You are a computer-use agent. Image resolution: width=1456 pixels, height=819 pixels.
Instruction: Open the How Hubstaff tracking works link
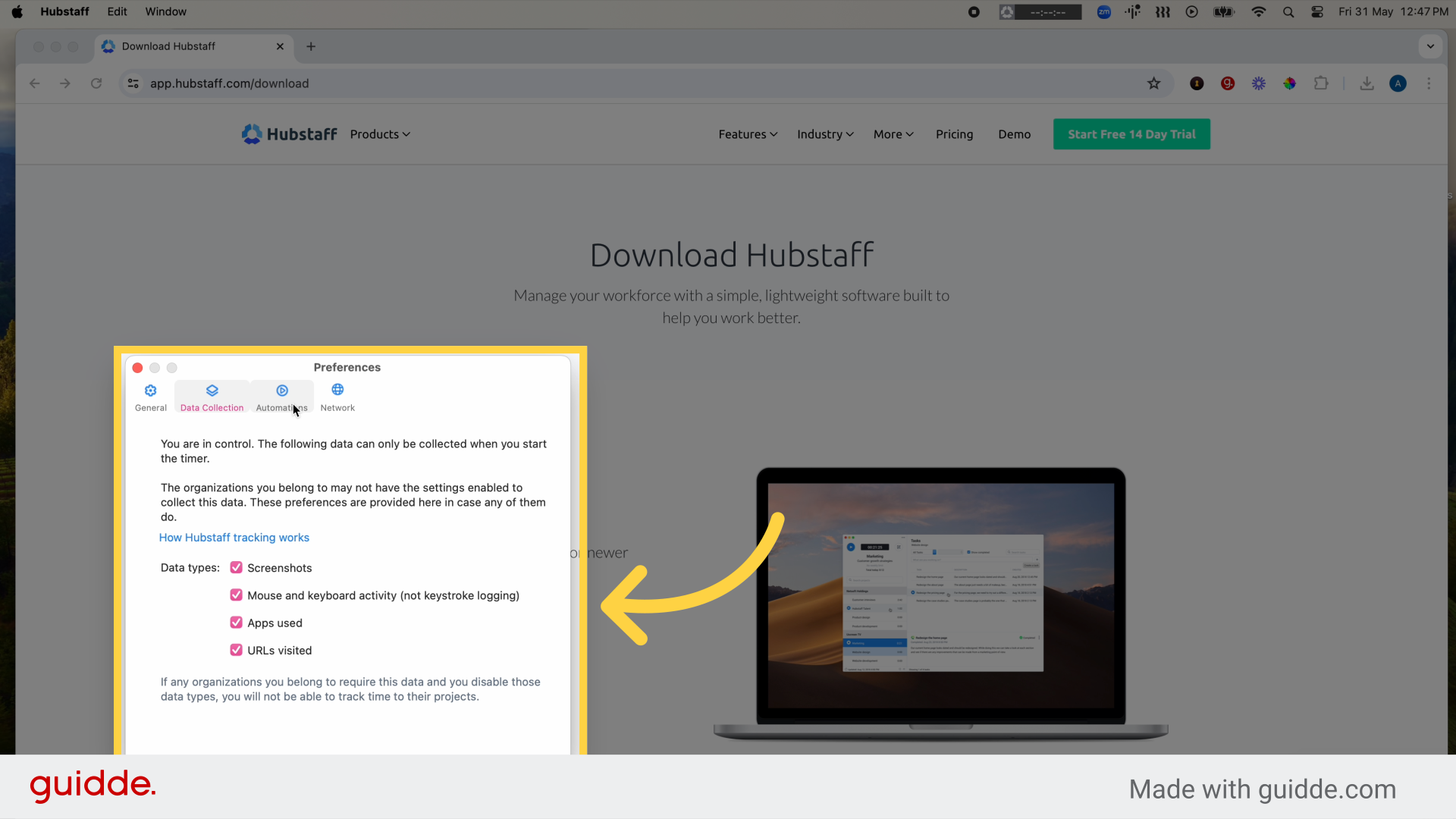click(234, 537)
